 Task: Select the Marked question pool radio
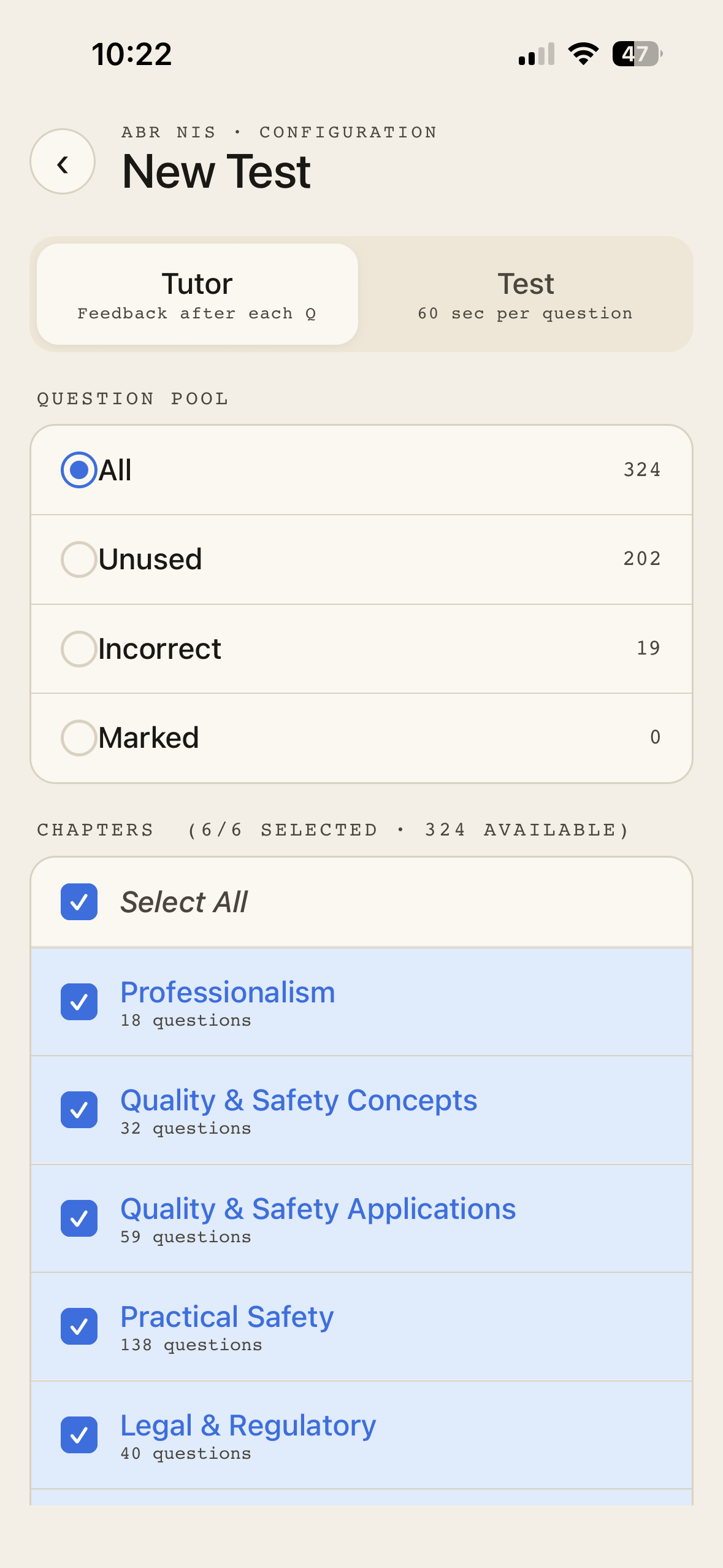coord(79,738)
